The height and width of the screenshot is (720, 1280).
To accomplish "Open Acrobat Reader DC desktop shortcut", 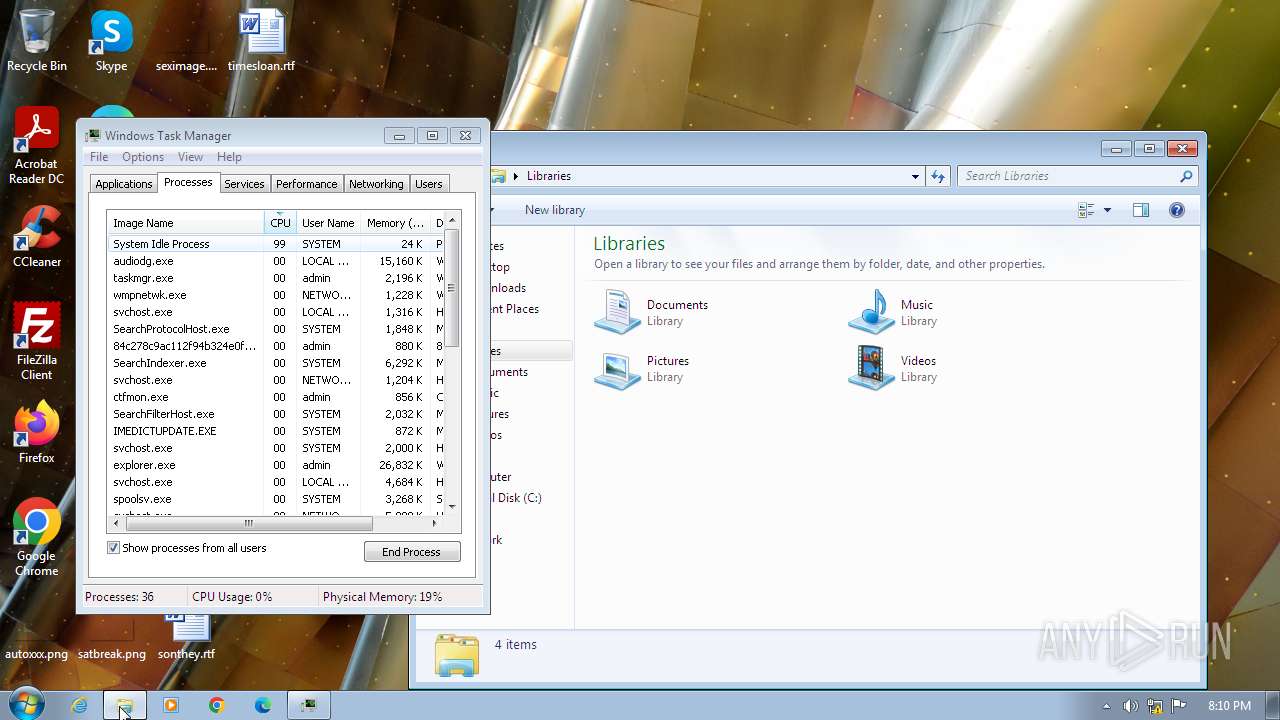I will [37, 146].
